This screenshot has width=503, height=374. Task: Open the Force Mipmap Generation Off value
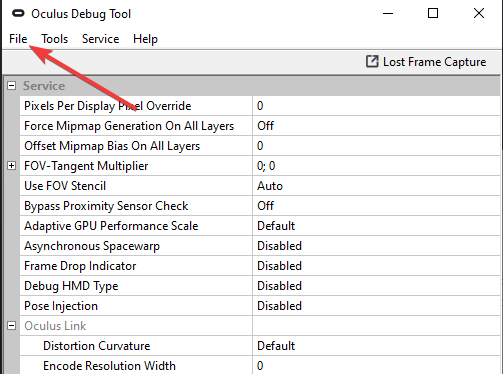coord(377,126)
